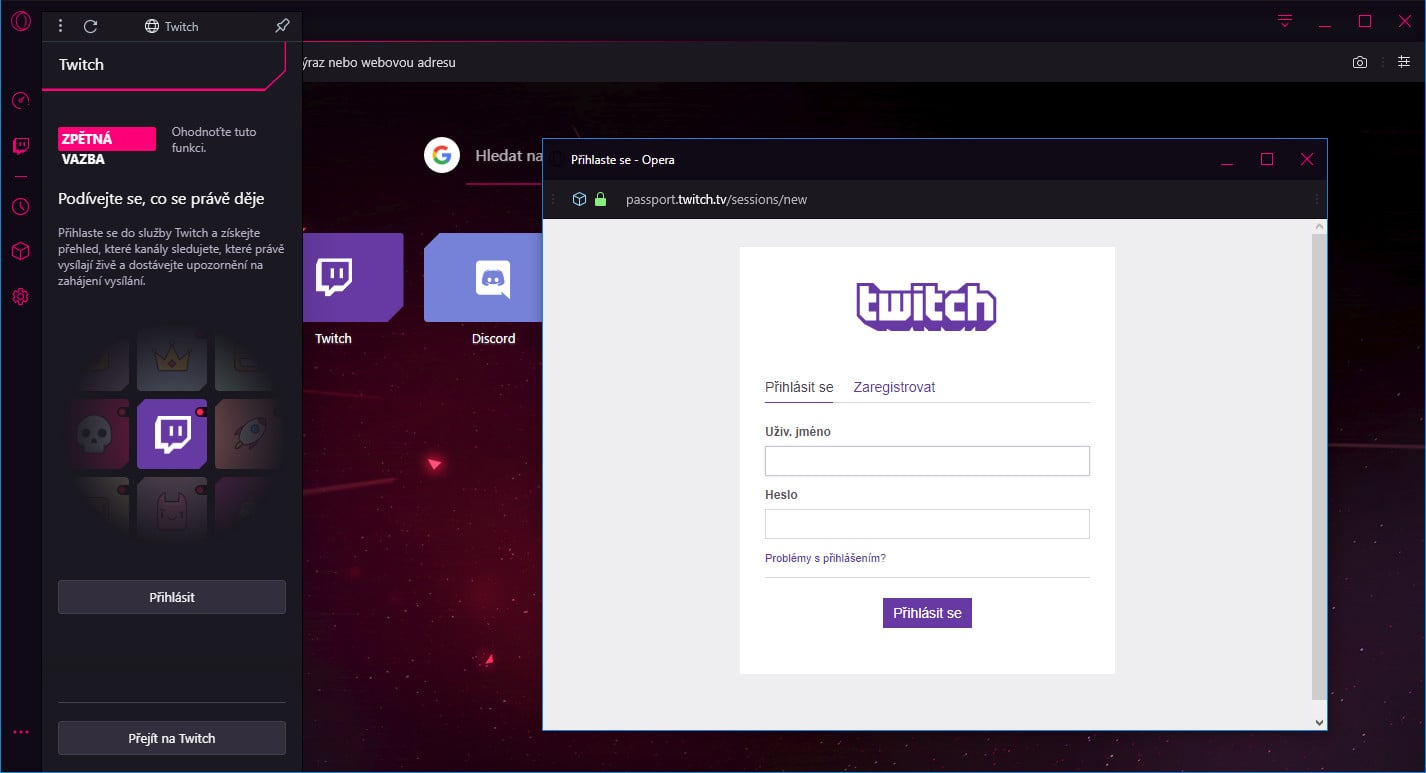Open Settings via the gear icon
The image size is (1426, 773).
tap(20, 296)
